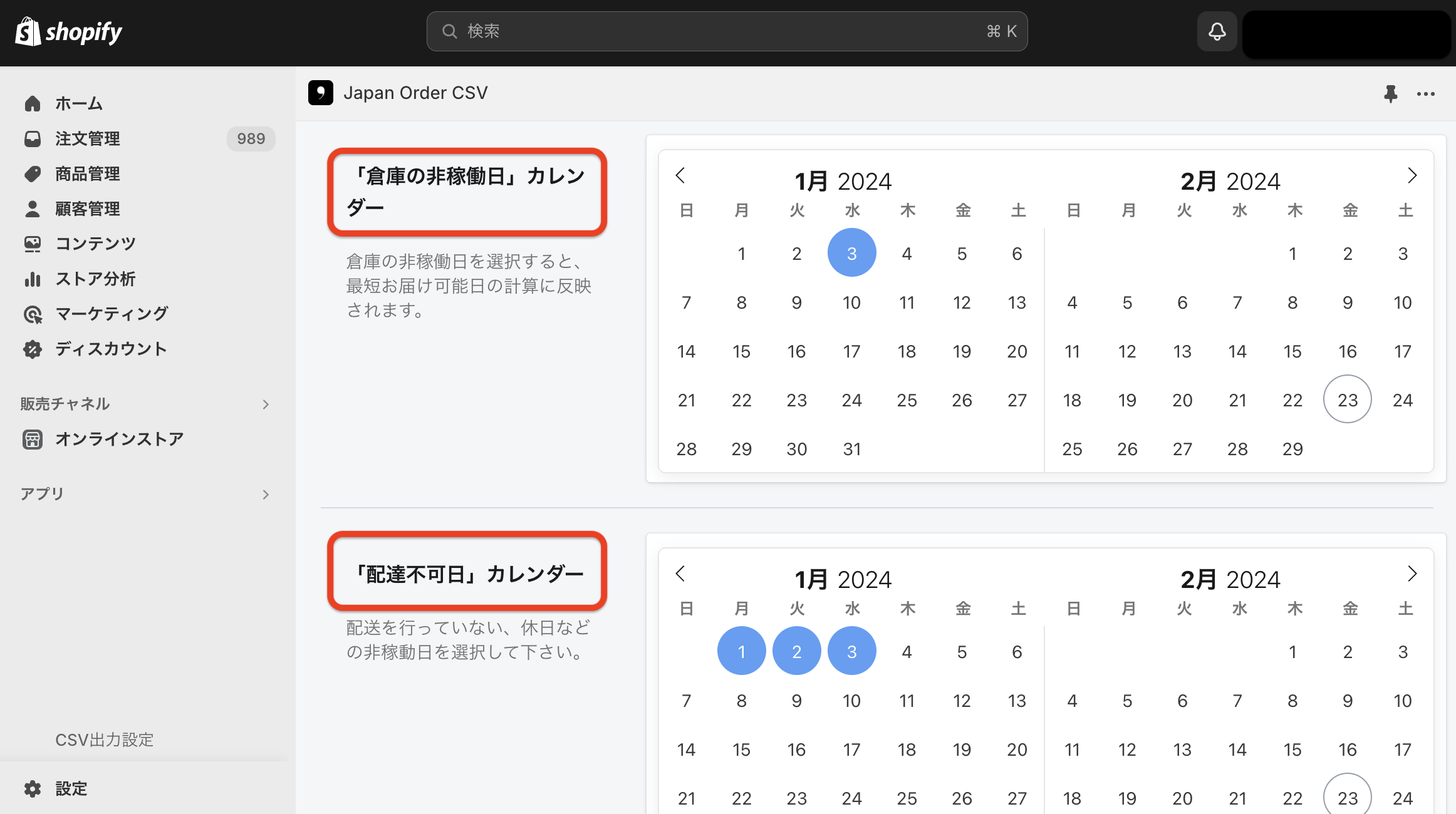Select February 14 in warehouse calendar
Viewport: 1456px width, 814px height.
pos(1237,351)
